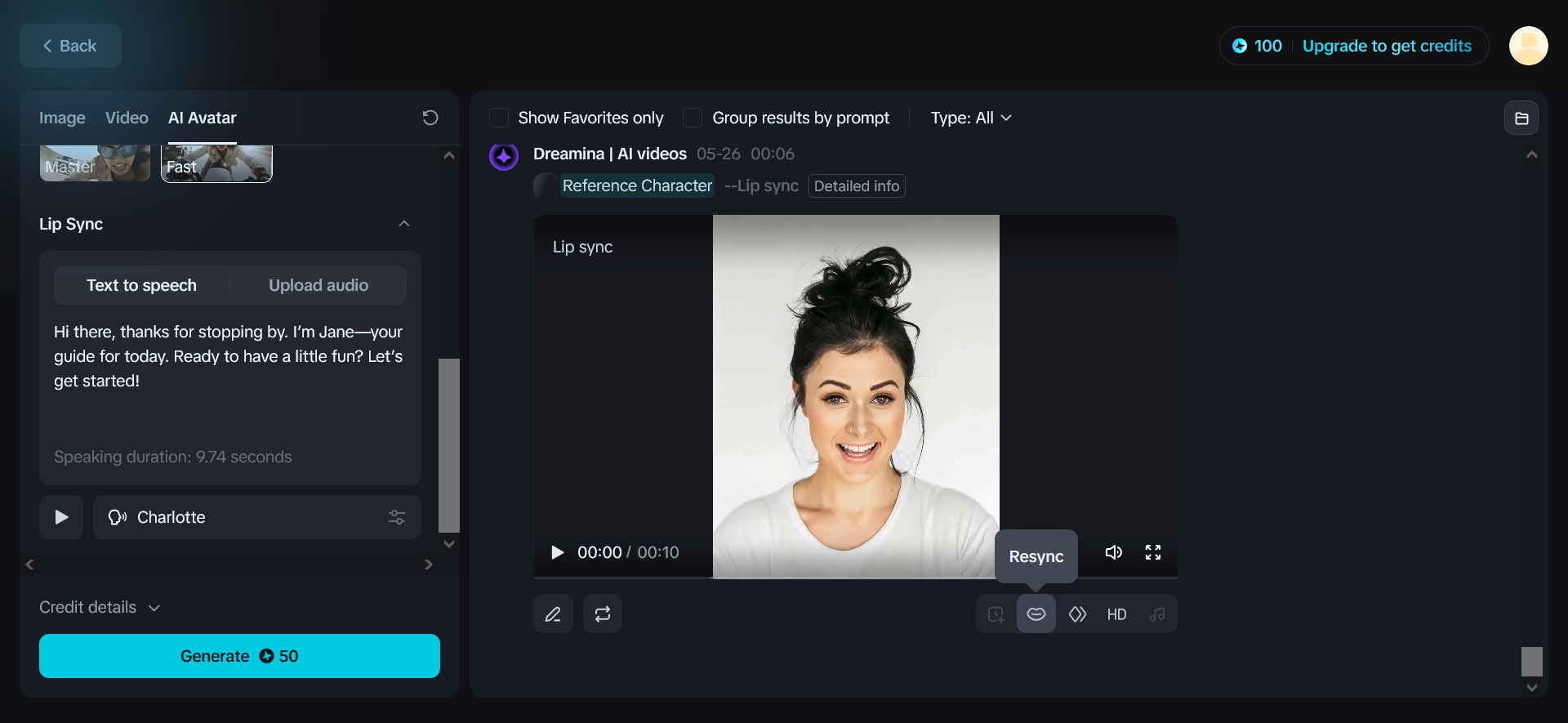Viewport: 1568px width, 723px height.
Task: Click the regenerate loop icon
Action: 603,614
